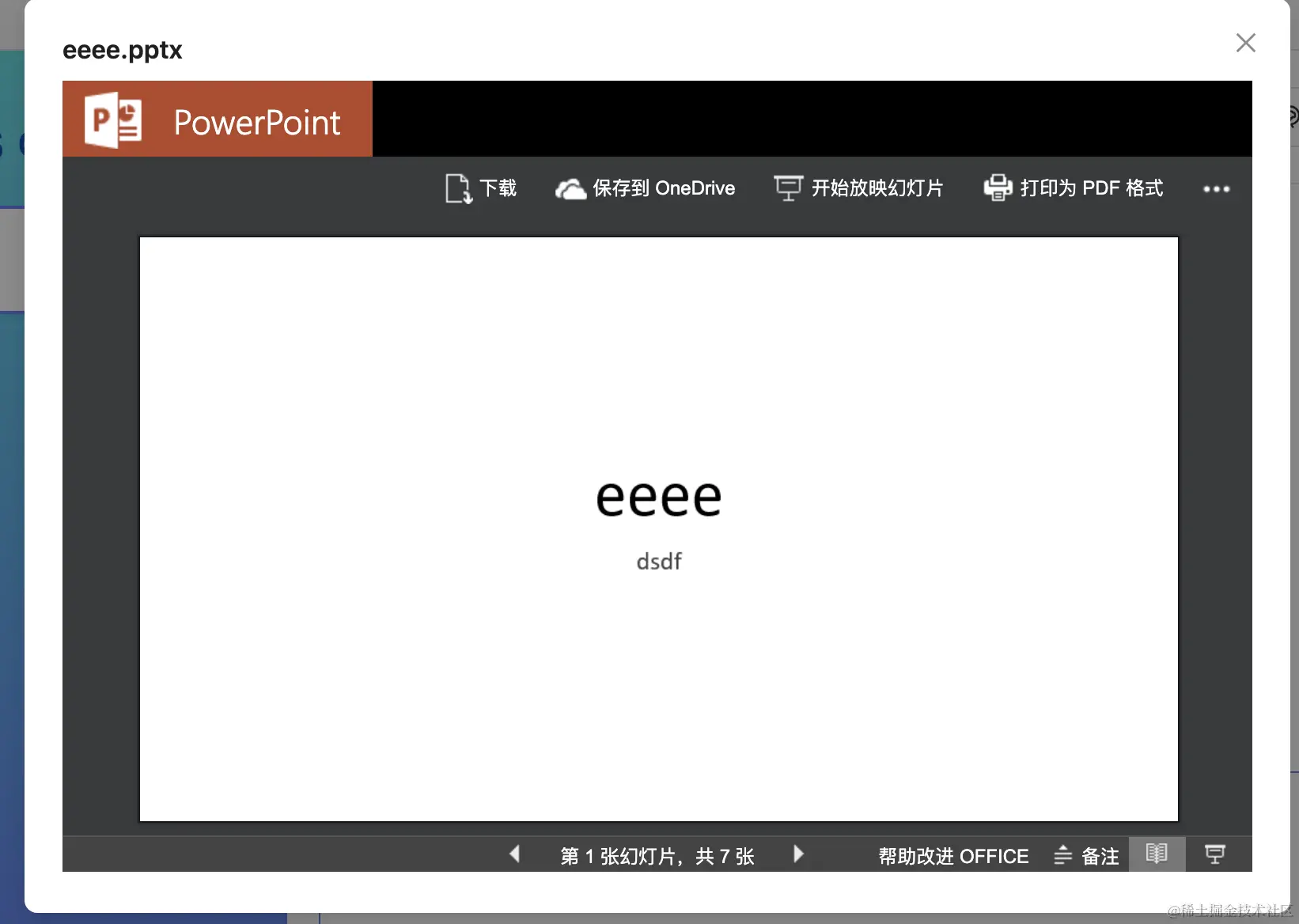1299x924 pixels.
Task: Click the slideshow projector screen icon
Action: (788, 188)
